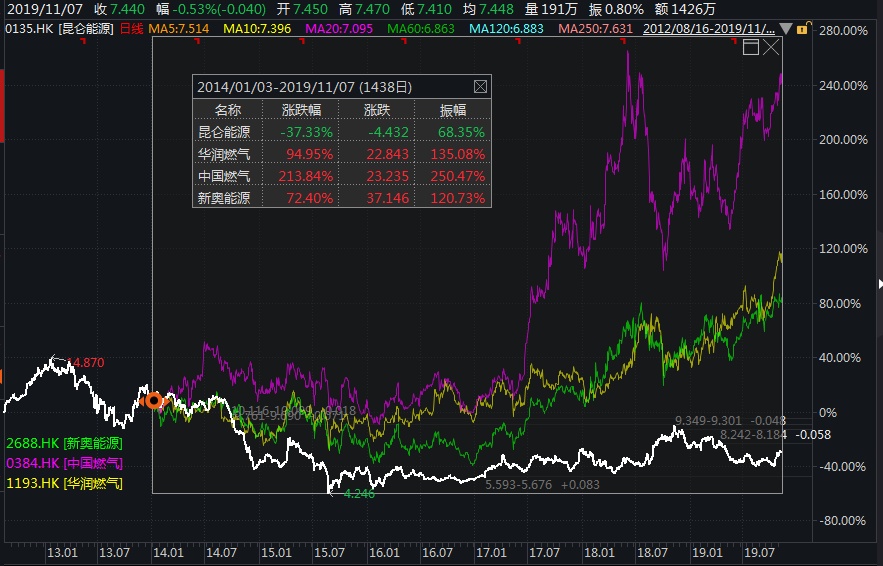Click the MA250:7.631 indicator label
Image resolution: width=883 pixels, height=566 pixels.
[595, 28]
